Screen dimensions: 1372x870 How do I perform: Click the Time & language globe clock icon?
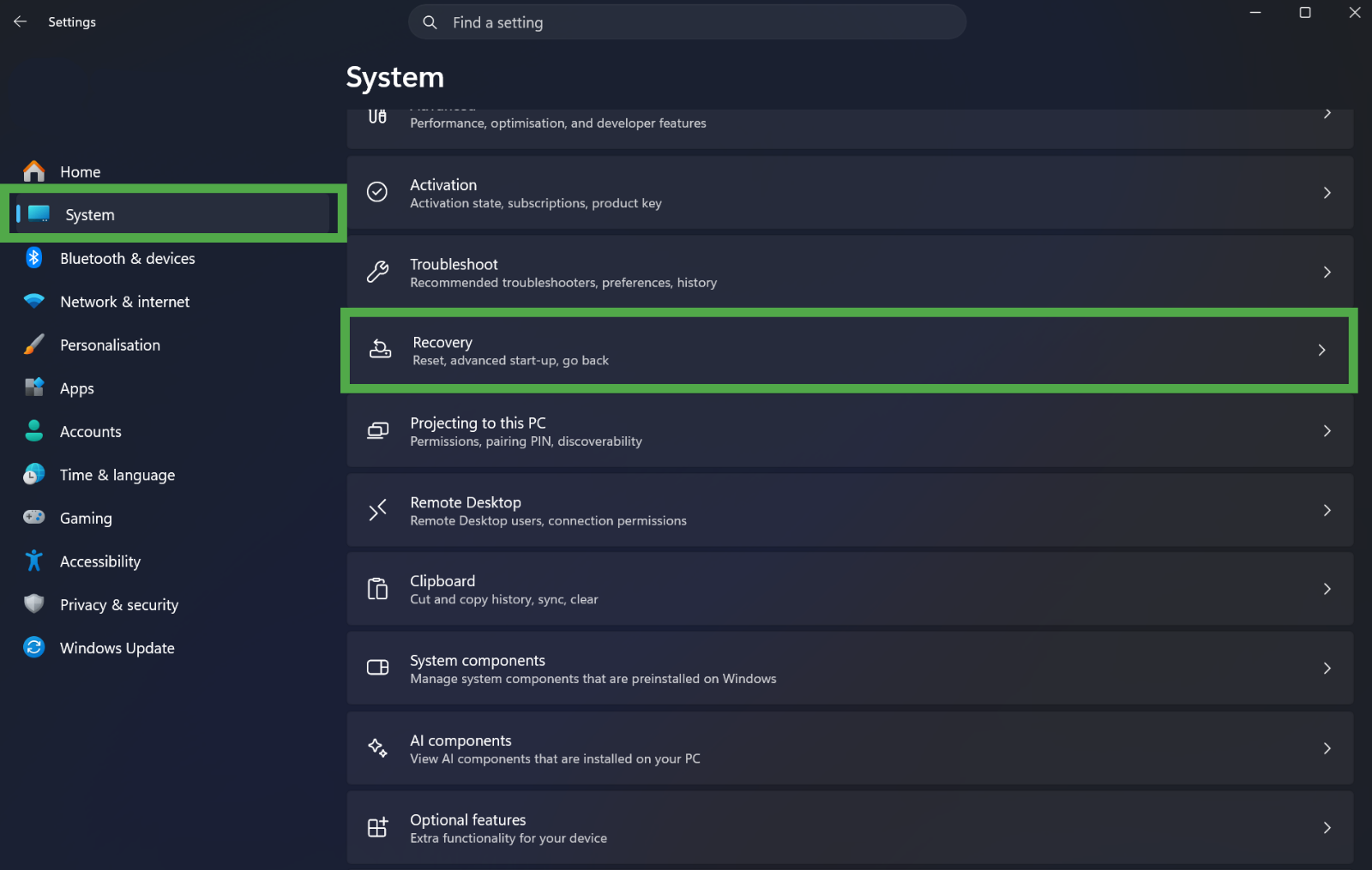tap(34, 474)
